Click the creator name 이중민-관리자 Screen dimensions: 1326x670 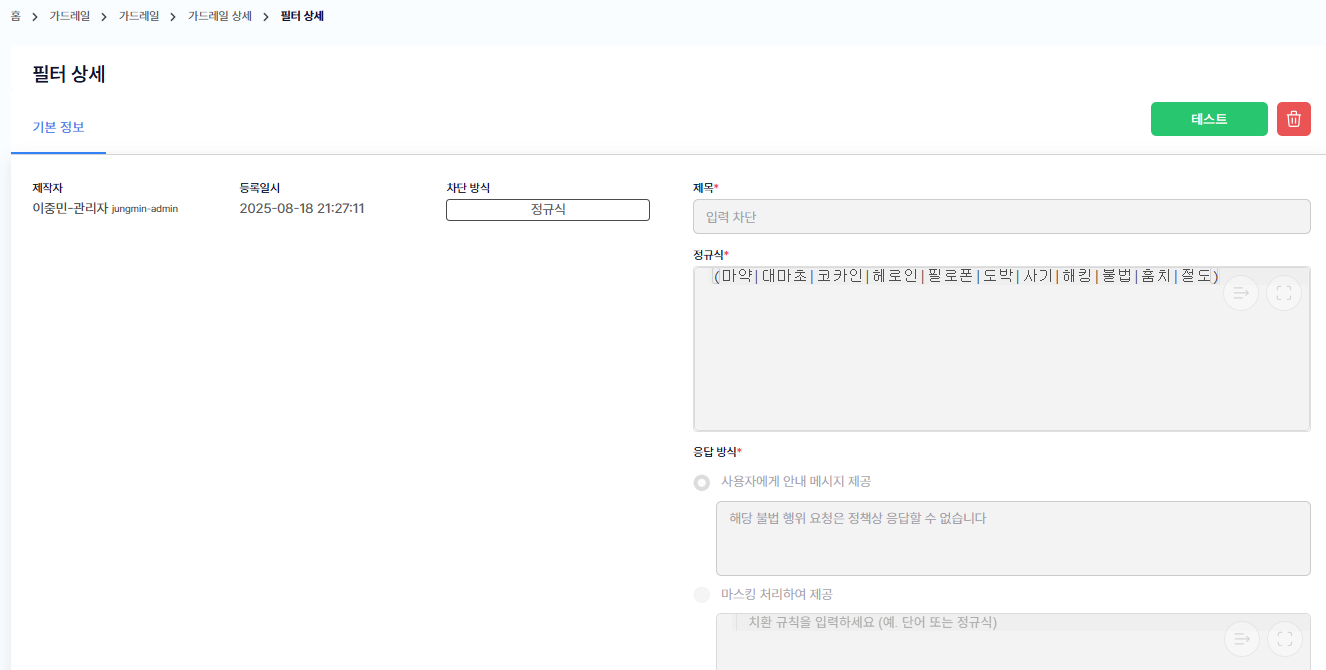(70, 209)
